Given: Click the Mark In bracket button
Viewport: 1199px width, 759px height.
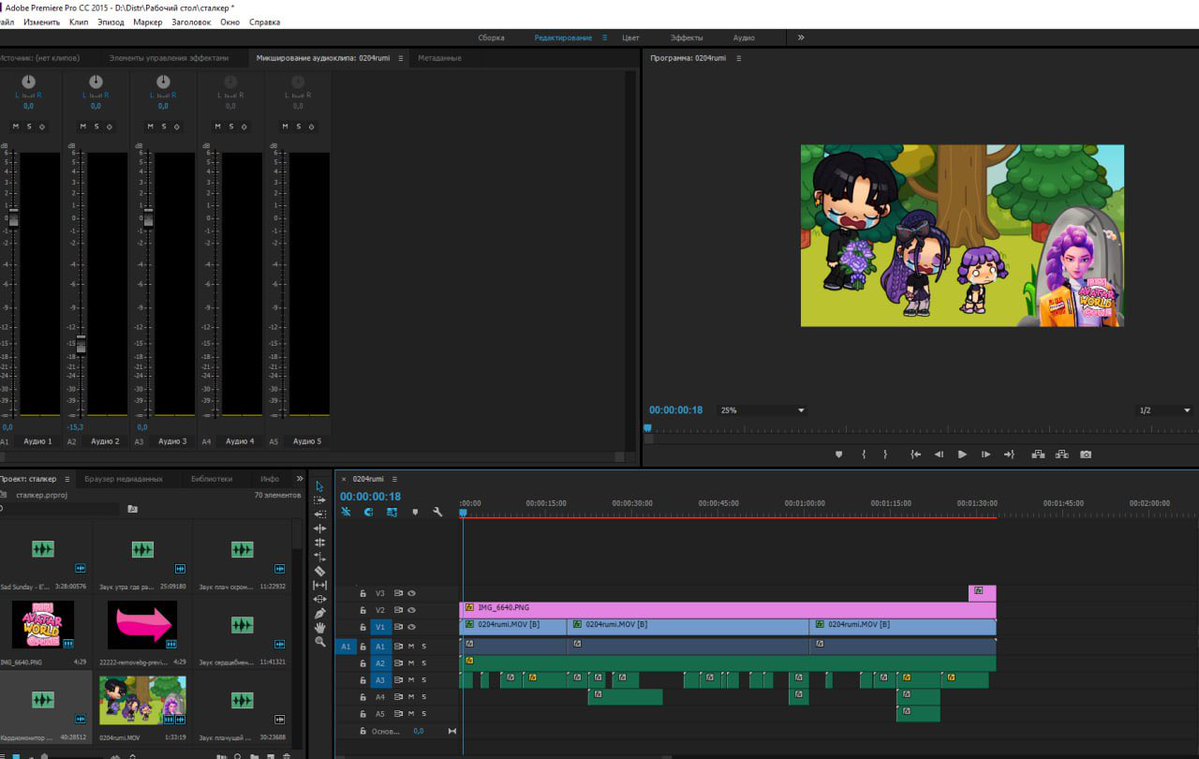Looking at the screenshot, I should (863, 454).
